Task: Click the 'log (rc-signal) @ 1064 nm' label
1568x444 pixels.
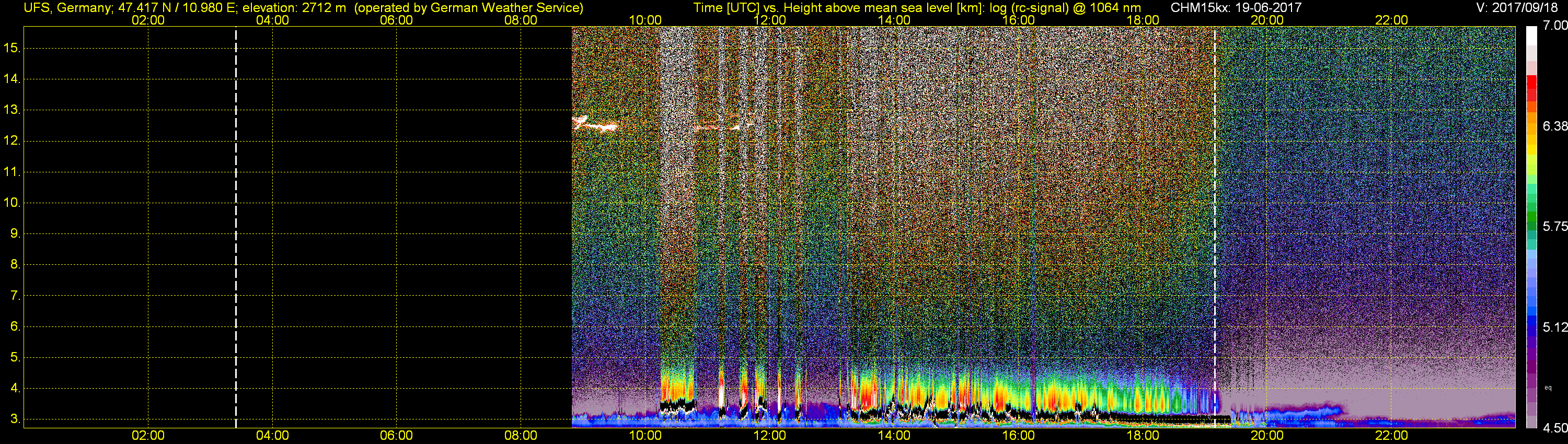Action: pos(1065,8)
